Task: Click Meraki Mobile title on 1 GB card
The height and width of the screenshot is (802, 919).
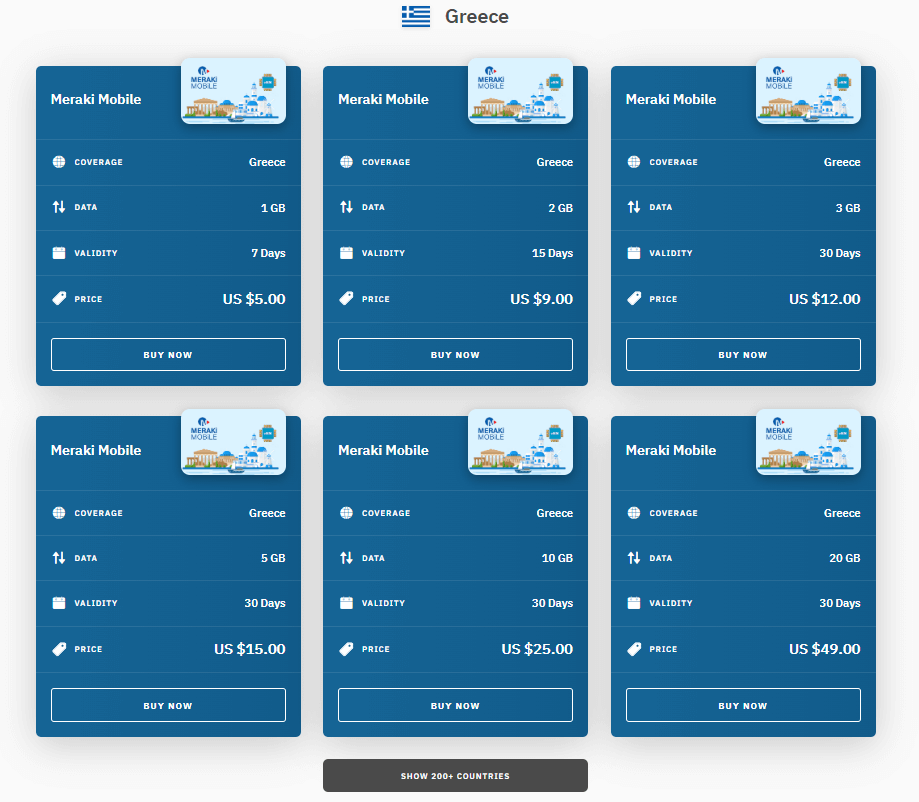Action: coord(96,99)
